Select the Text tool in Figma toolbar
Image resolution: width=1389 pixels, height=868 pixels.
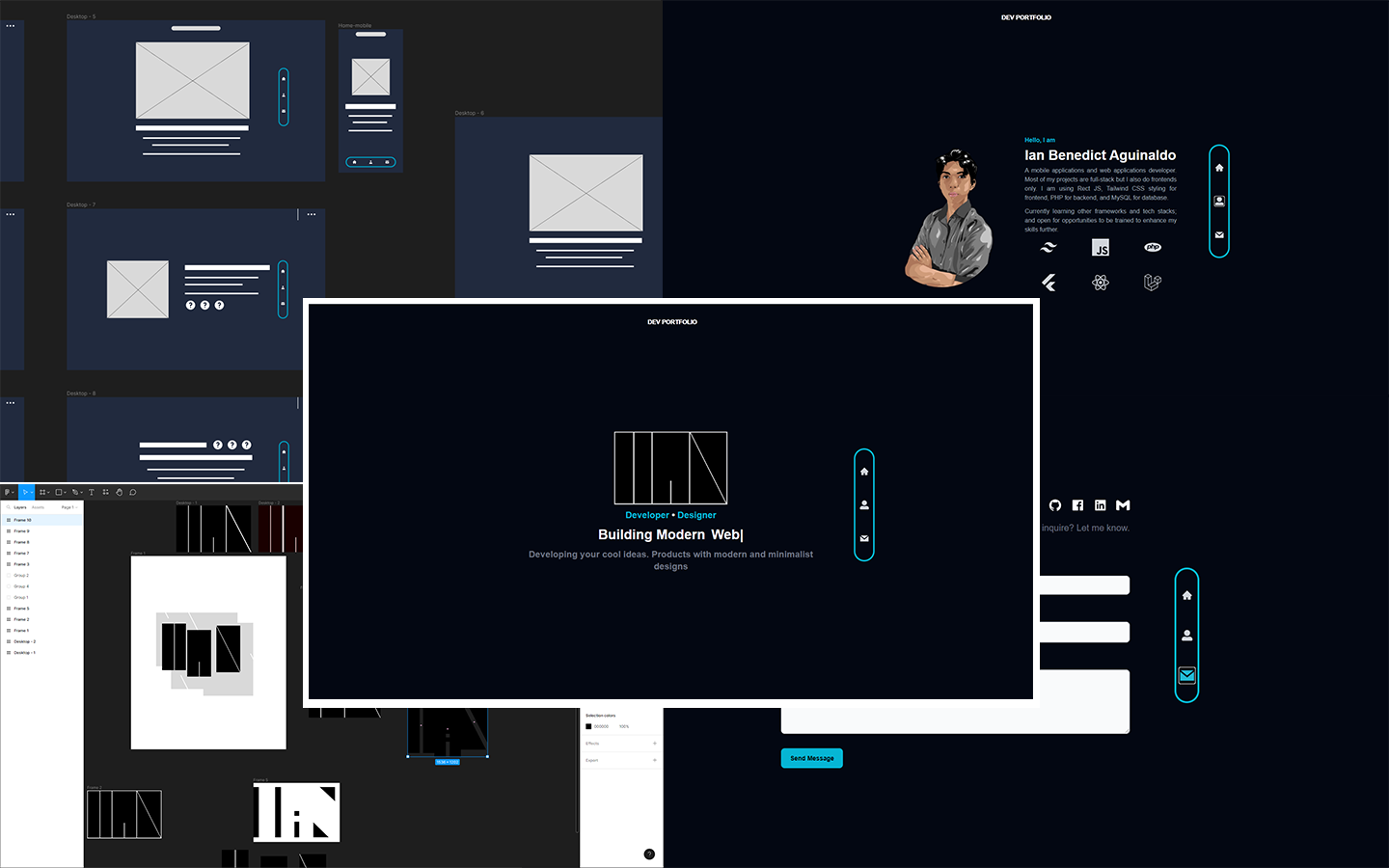(92, 492)
